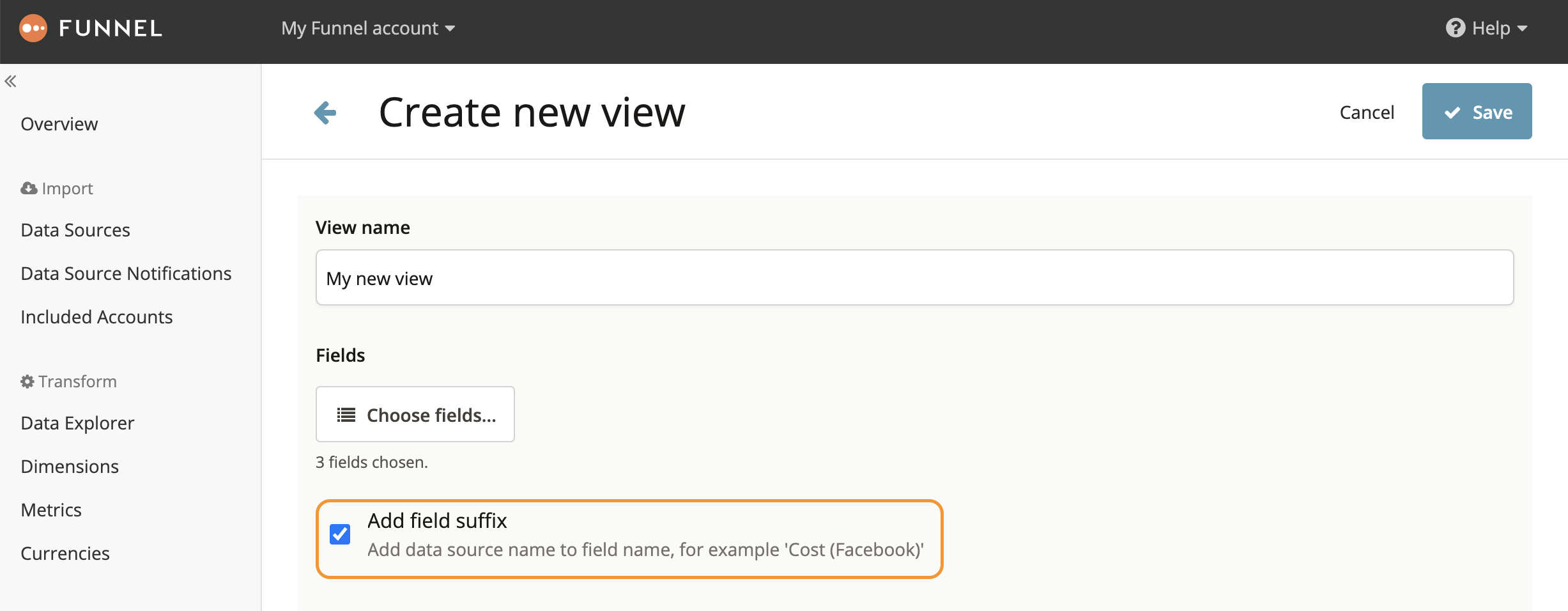The height and width of the screenshot is (611, 1568).
Task: Cancel creating the new view
Action: [1367, 112]
